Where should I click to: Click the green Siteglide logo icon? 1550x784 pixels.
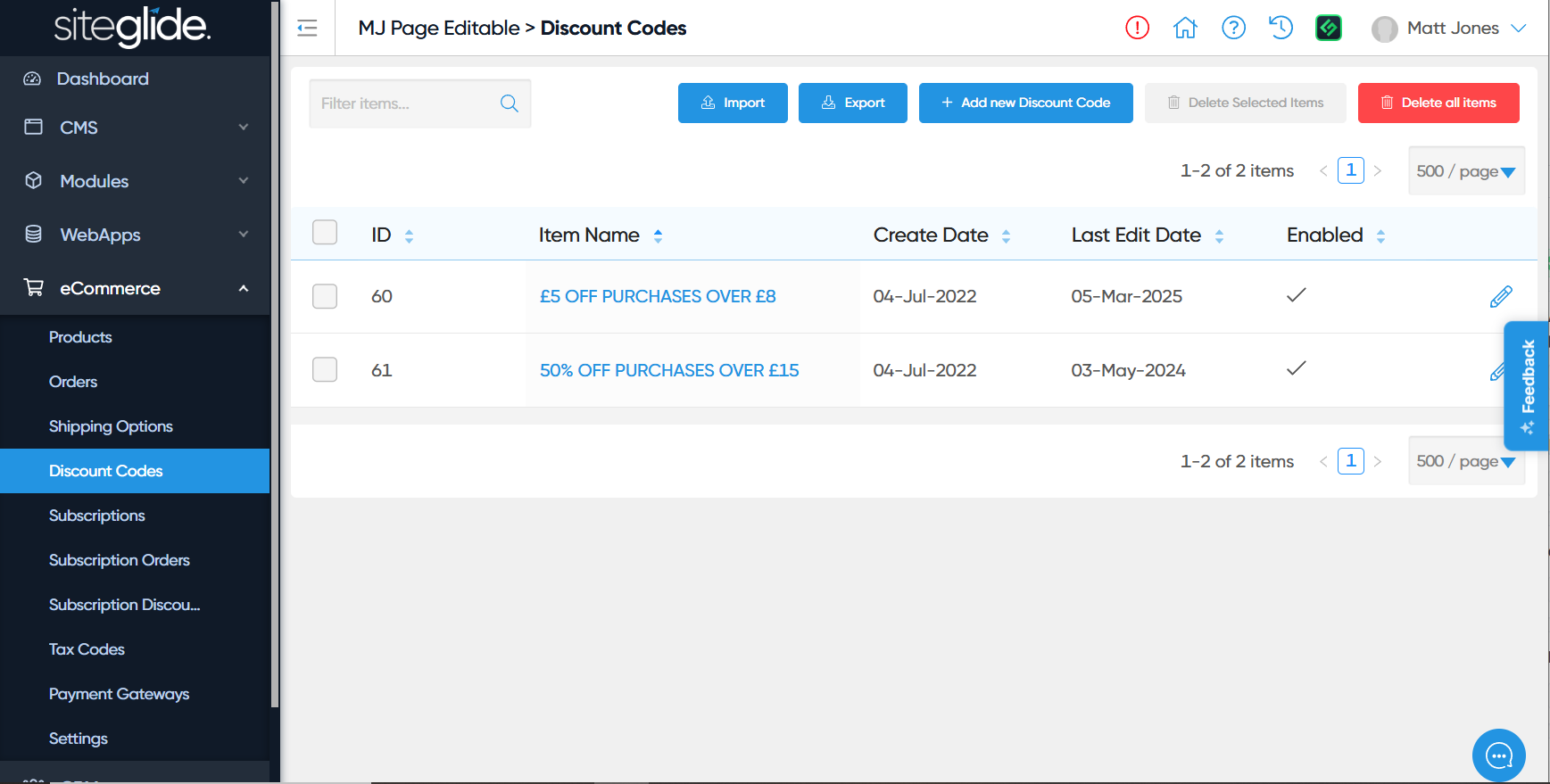click(1329, 28)
